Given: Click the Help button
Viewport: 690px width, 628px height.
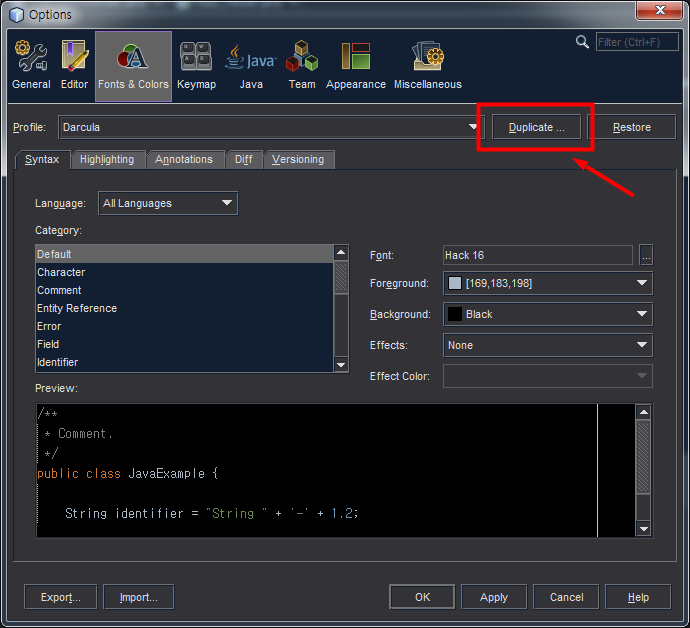Looking at the screenshot, I should pos(638,597).
